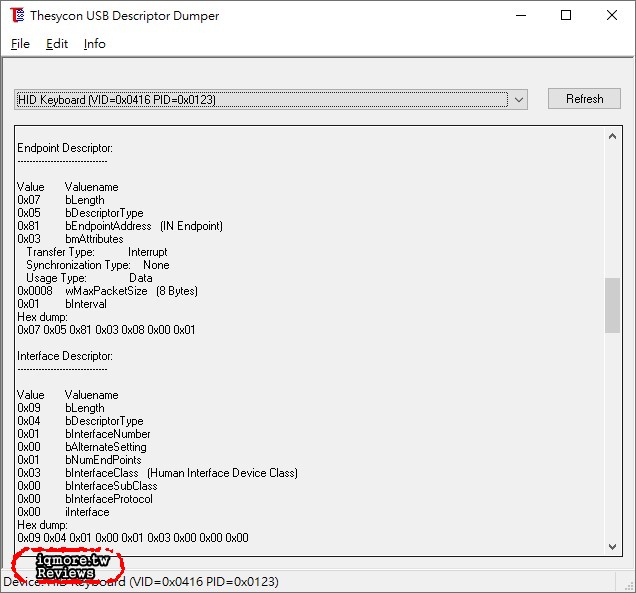Click 'bInterfaceClass (Human Interface Device Class)' line

158,473
